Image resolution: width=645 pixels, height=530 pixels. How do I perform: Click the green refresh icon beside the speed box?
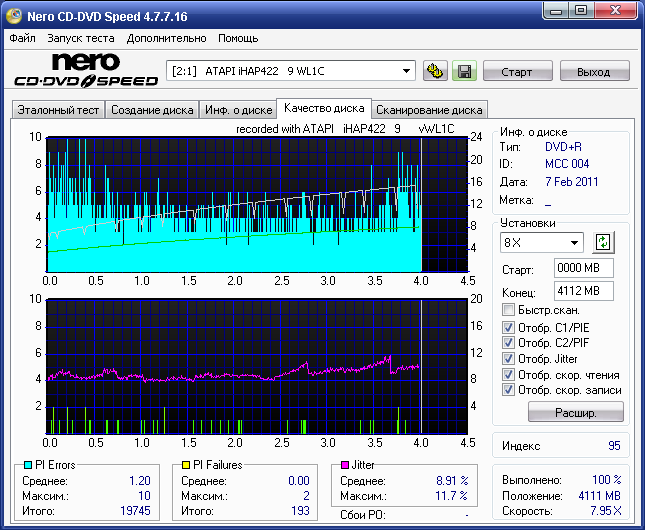tap(603, 242)
